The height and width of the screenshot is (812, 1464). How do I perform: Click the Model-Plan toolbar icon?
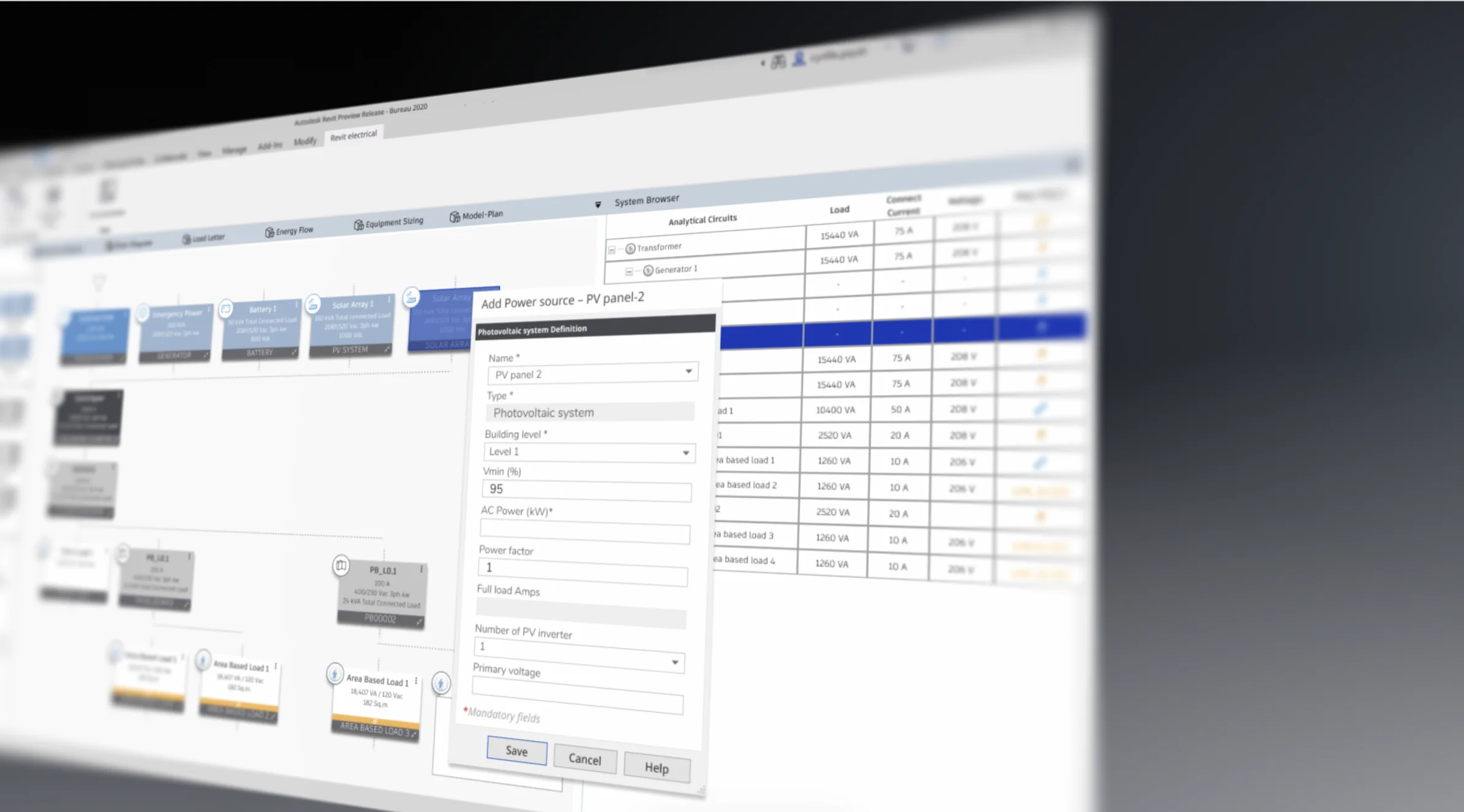(455, 216)
